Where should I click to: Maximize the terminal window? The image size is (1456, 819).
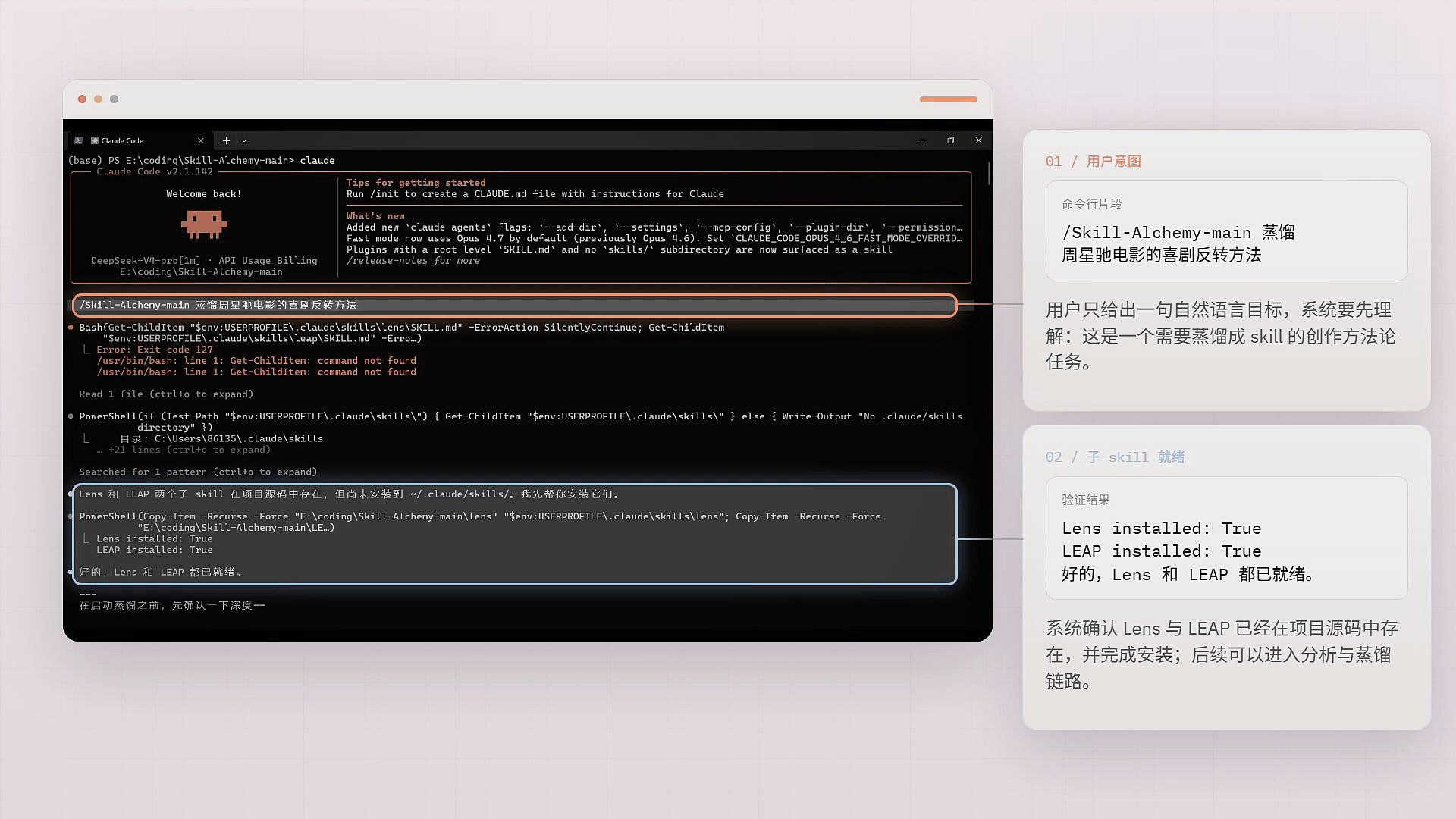[x=950, y=140]
